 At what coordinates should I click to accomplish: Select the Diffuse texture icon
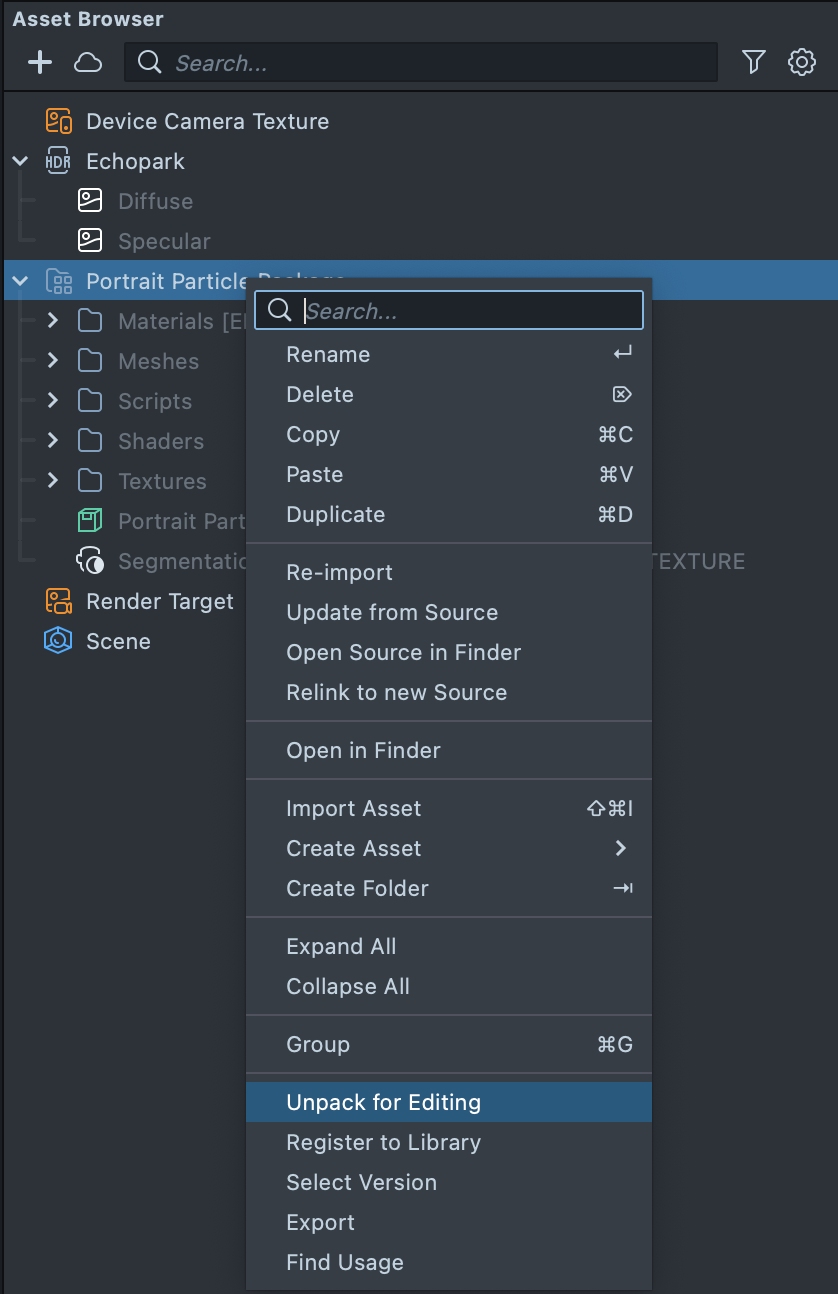[91, 202]
